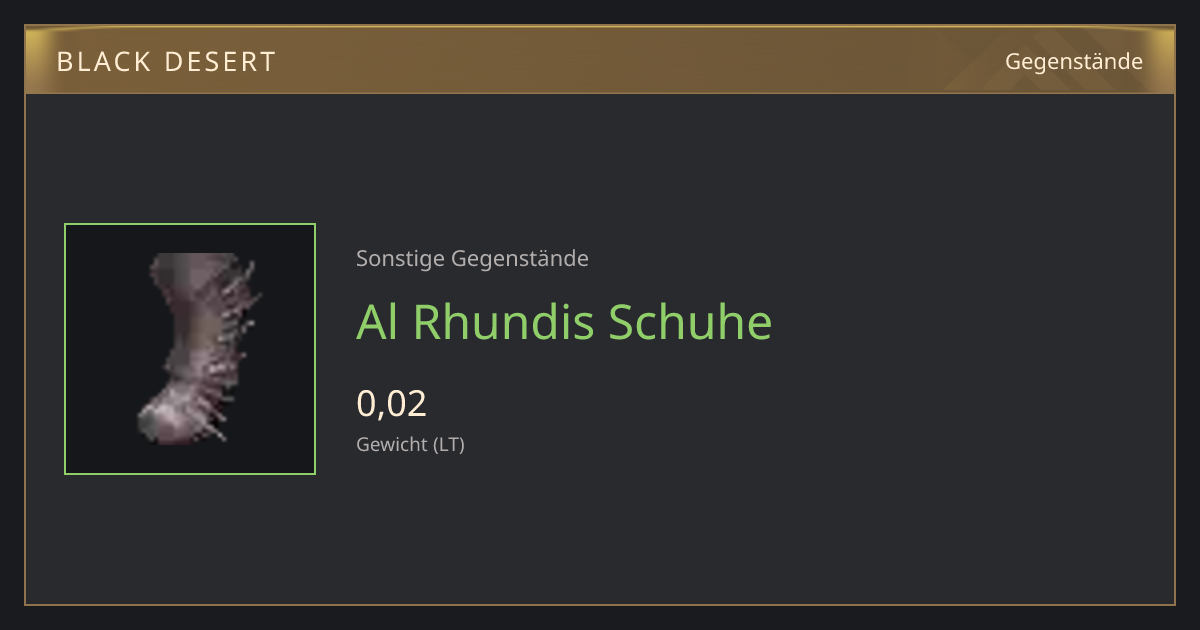Click the toe of the boot image
The image size is (1200, 630).
click(x=155, y=418)
